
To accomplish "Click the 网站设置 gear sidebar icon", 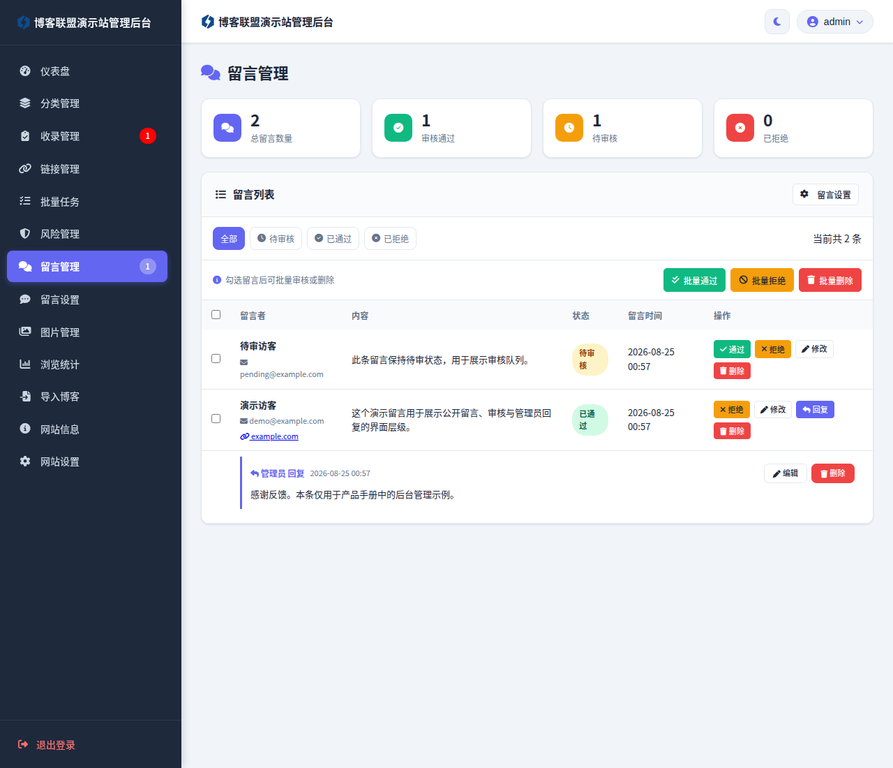I will click(x=25, y=462).
